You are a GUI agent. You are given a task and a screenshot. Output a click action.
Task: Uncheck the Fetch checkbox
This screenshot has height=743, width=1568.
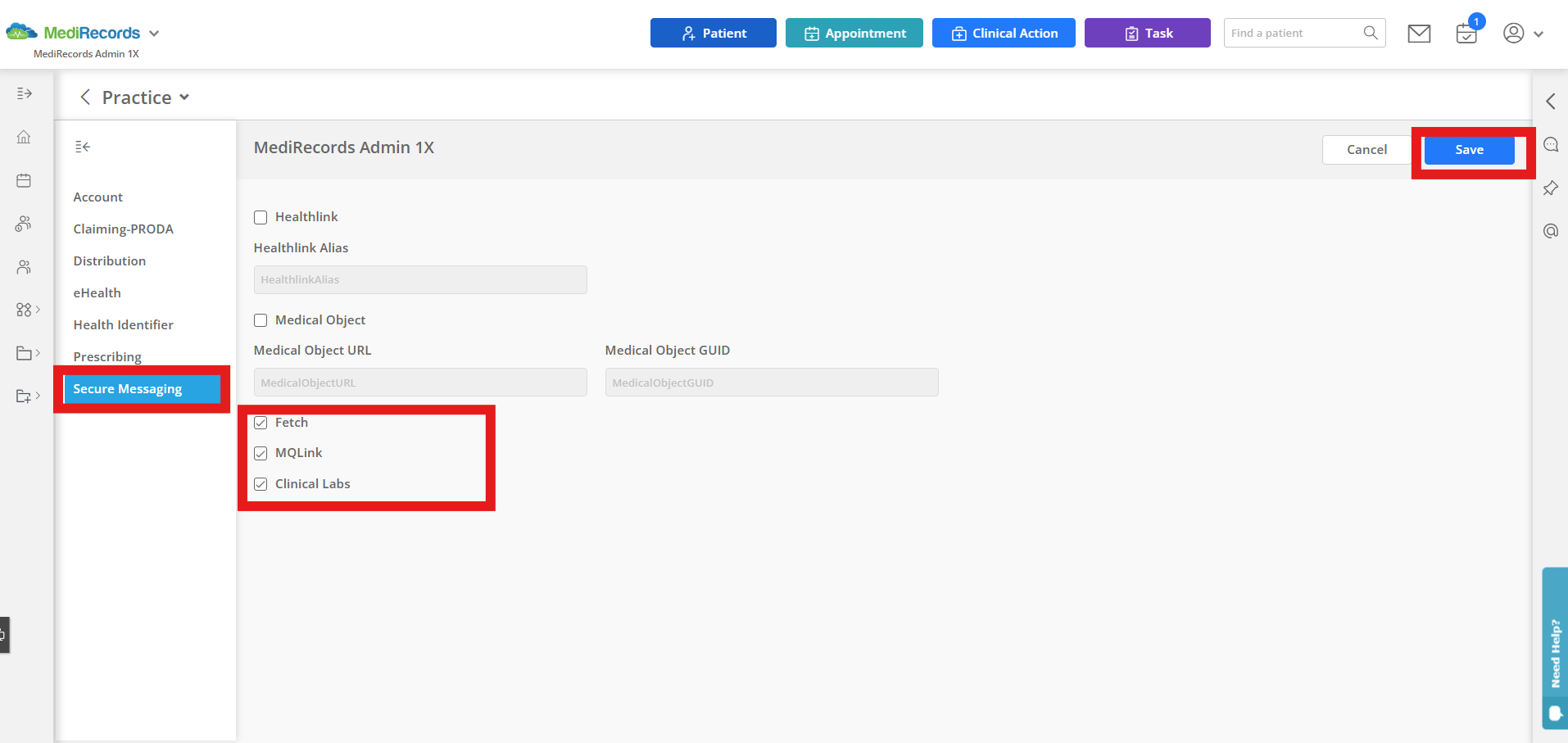point(261,423)
